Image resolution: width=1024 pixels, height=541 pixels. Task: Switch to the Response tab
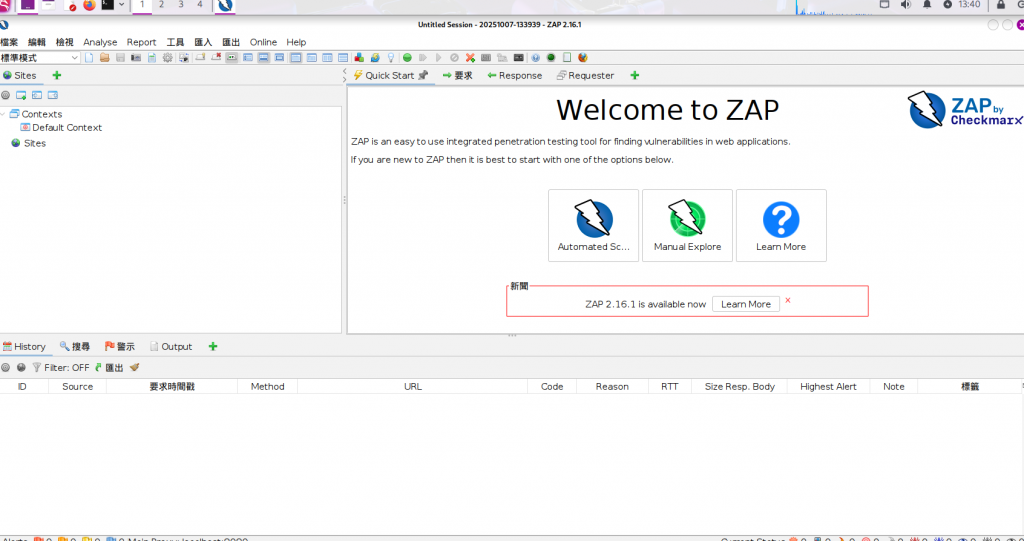tap(515, 75)
